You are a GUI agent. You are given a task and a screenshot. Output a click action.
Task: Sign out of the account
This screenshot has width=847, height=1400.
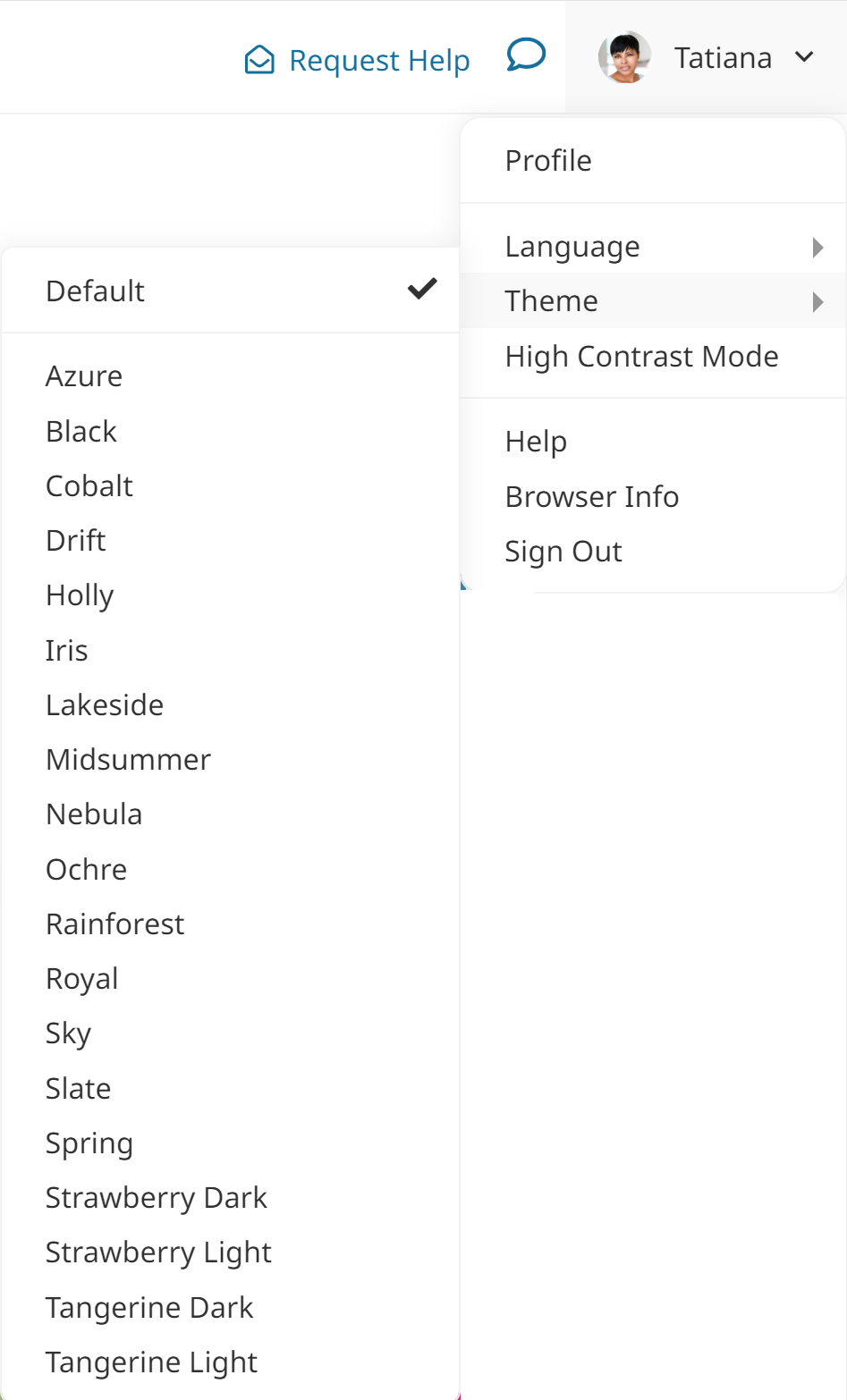coord(563,551)
